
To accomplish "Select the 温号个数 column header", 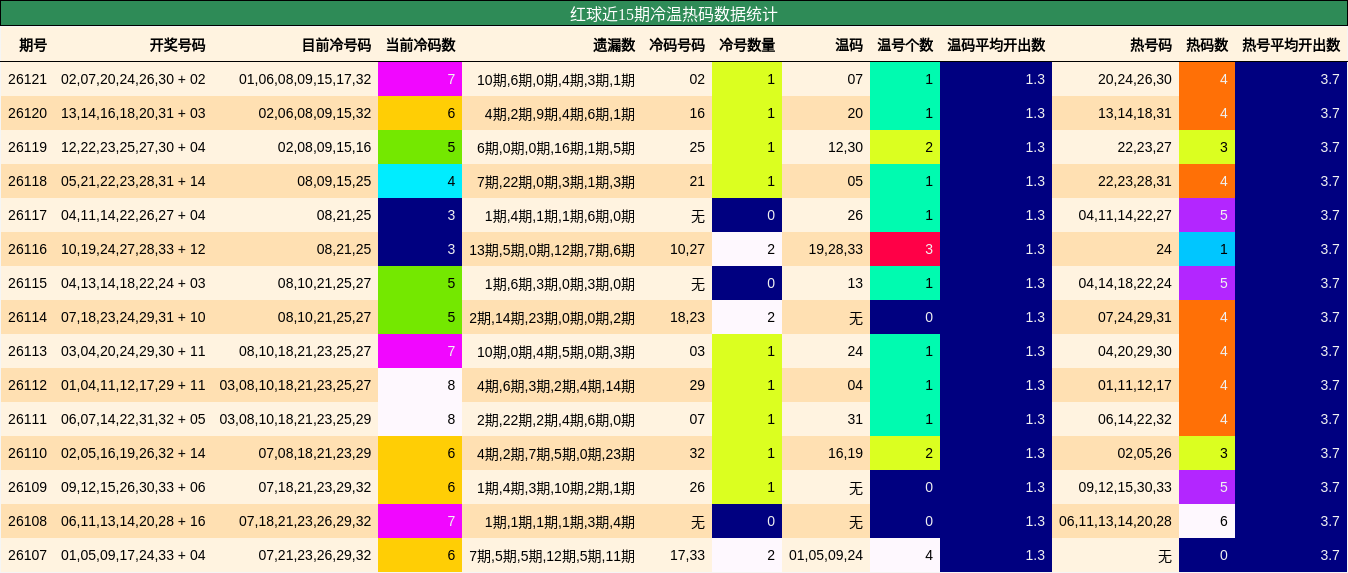I will point(905,45).
